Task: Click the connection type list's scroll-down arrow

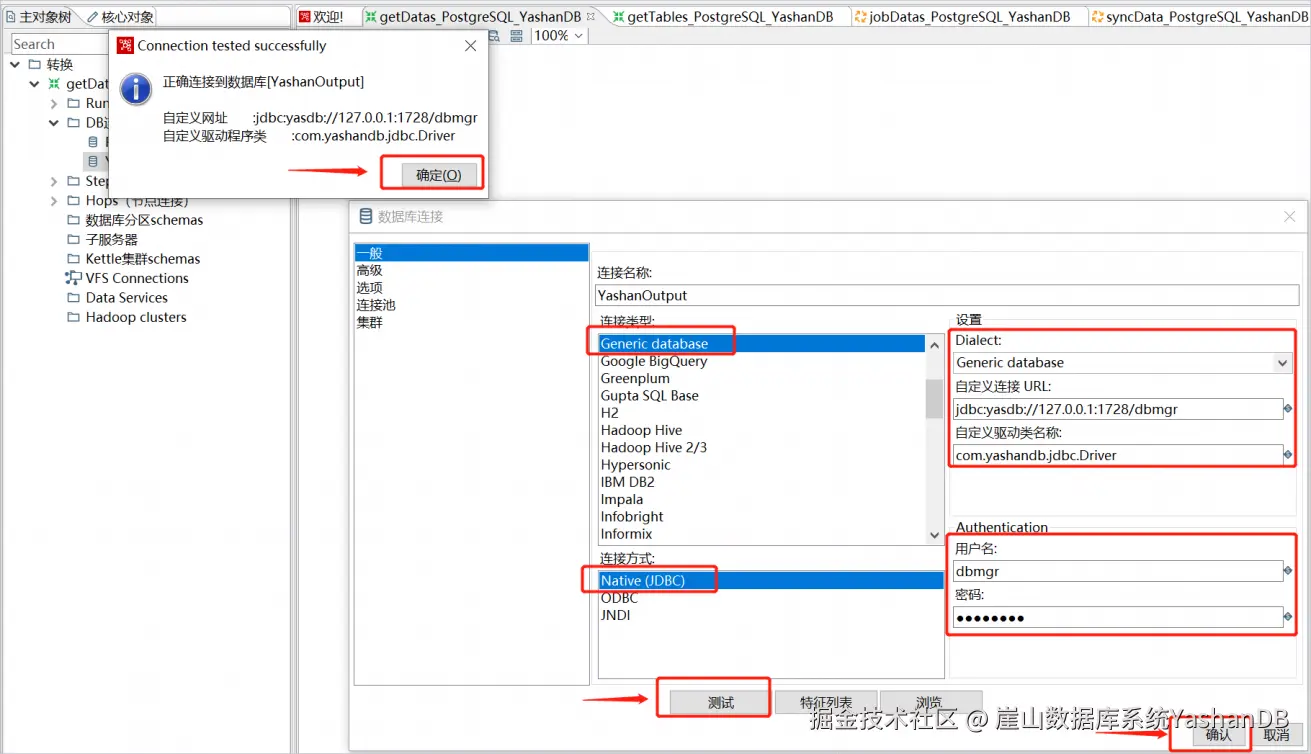Action: point(935,536)
